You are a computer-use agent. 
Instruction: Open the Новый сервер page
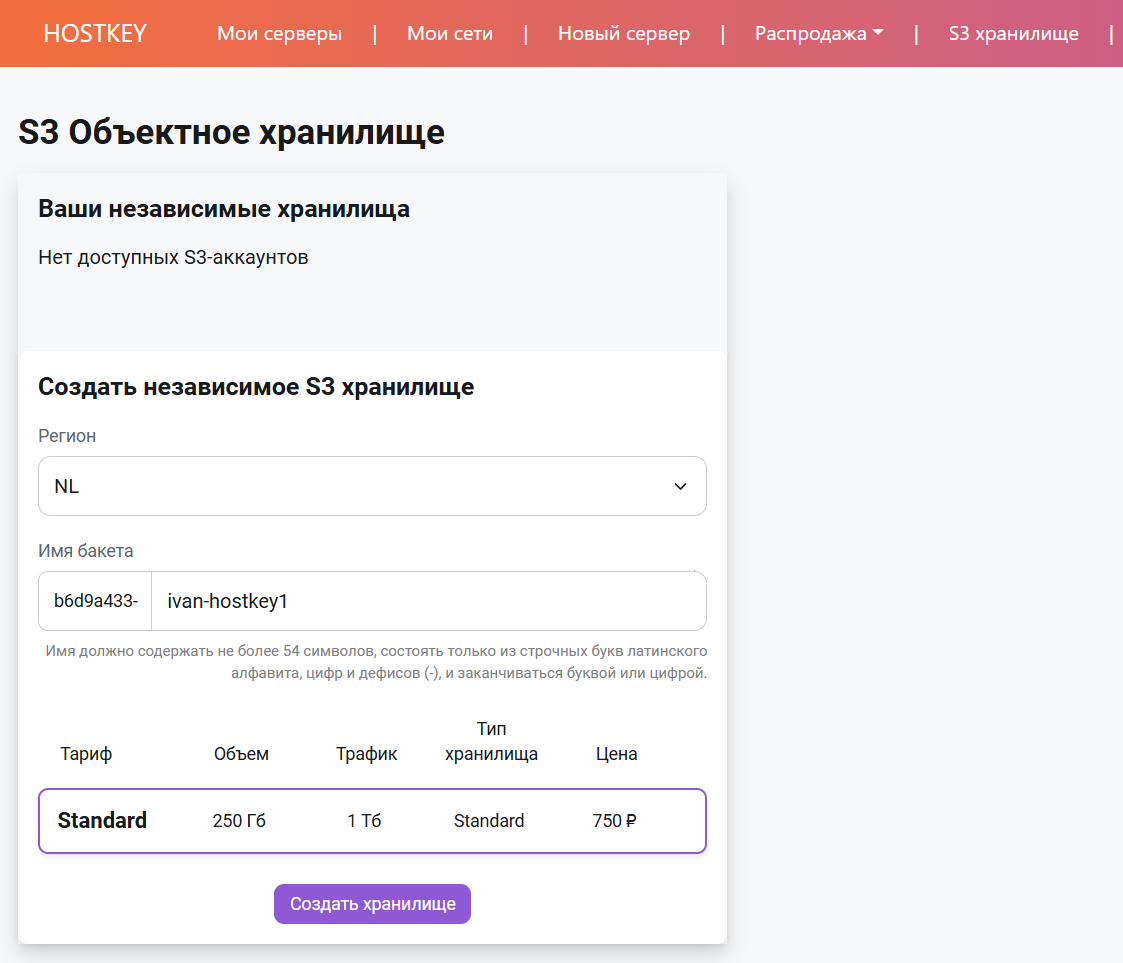tap(623, 34)
